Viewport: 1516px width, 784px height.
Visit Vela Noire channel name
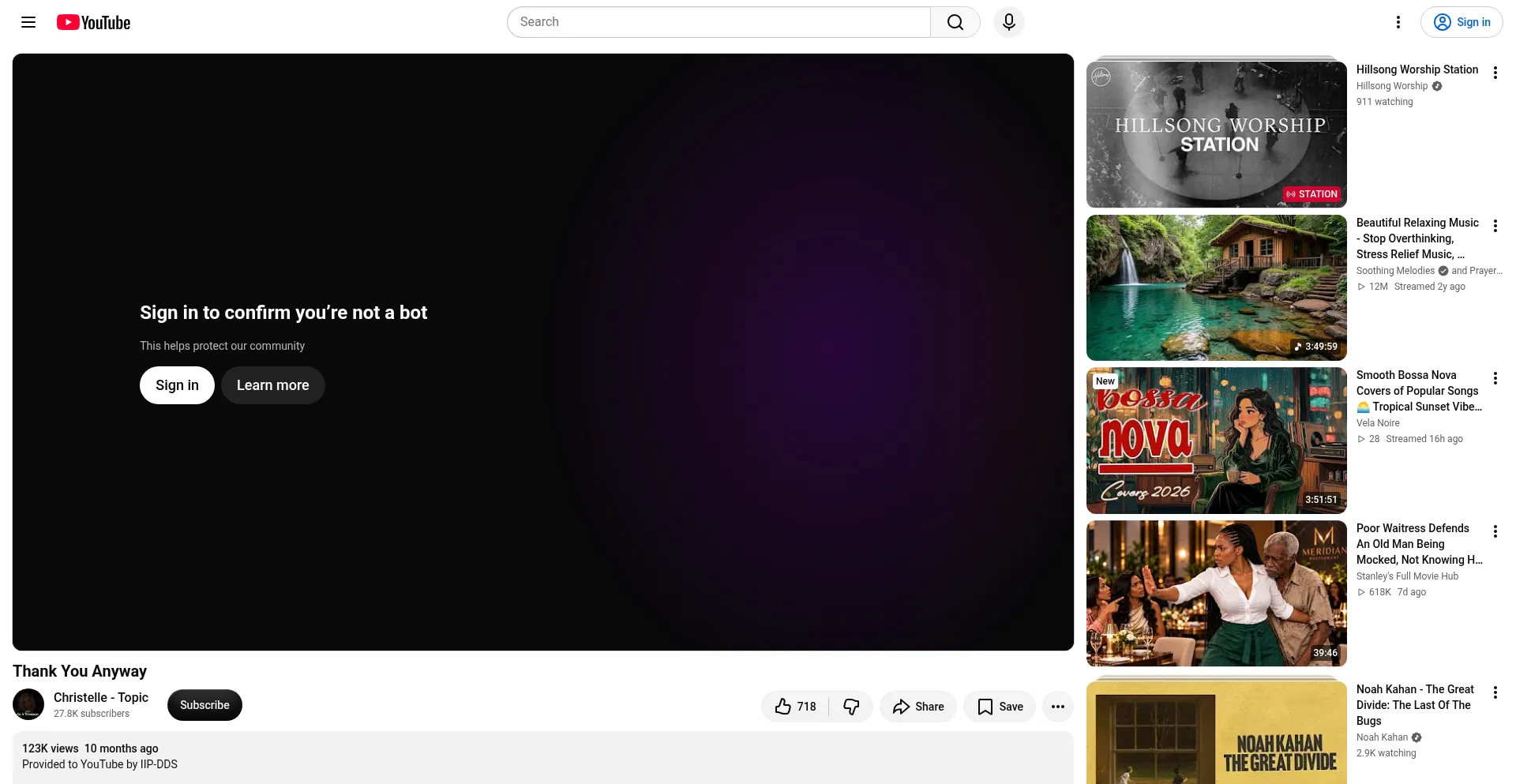pyautogui.click(x=1378, y=423)
